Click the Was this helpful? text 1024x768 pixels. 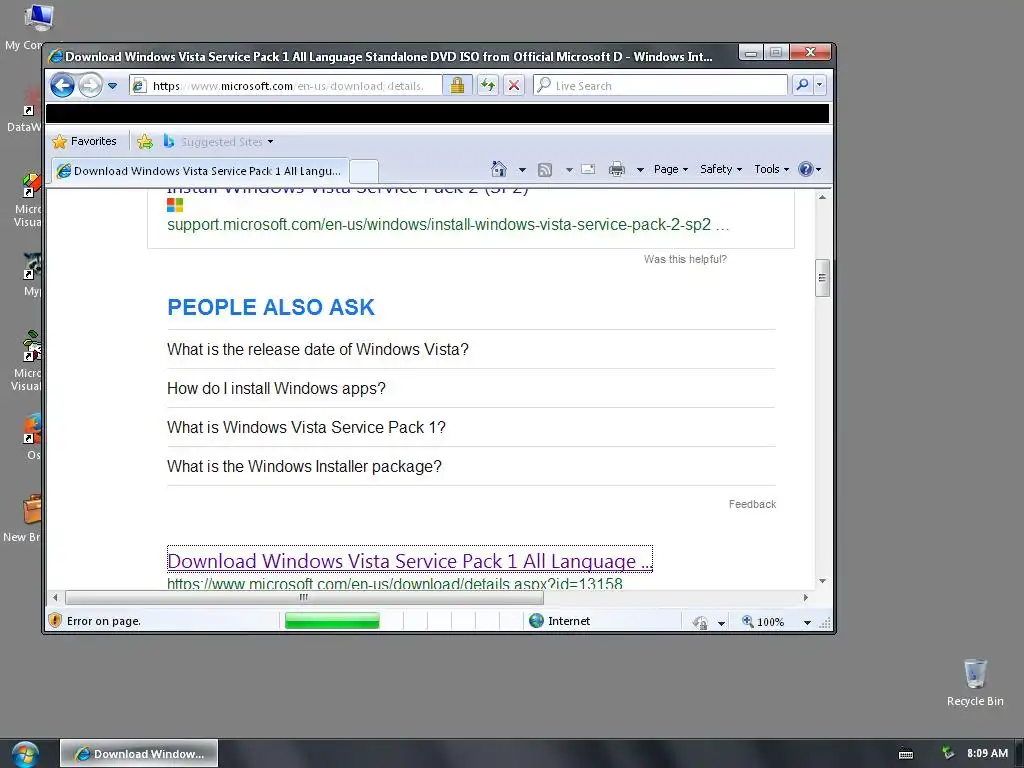point(685,259)
